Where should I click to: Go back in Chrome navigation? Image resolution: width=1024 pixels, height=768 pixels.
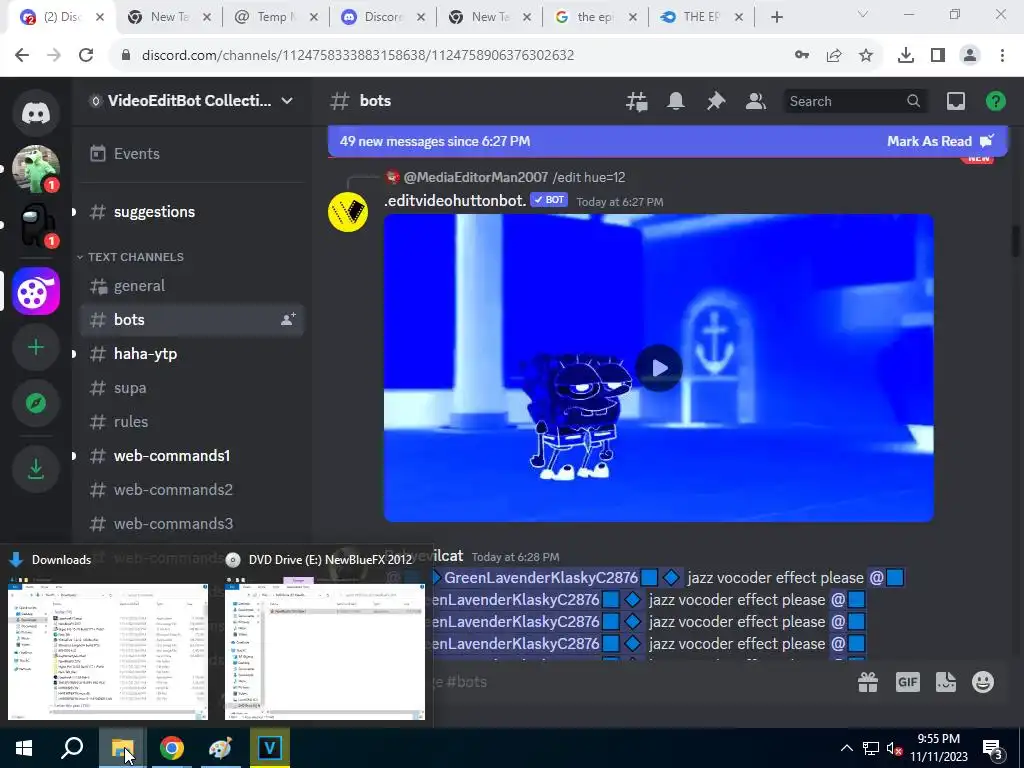22,55
